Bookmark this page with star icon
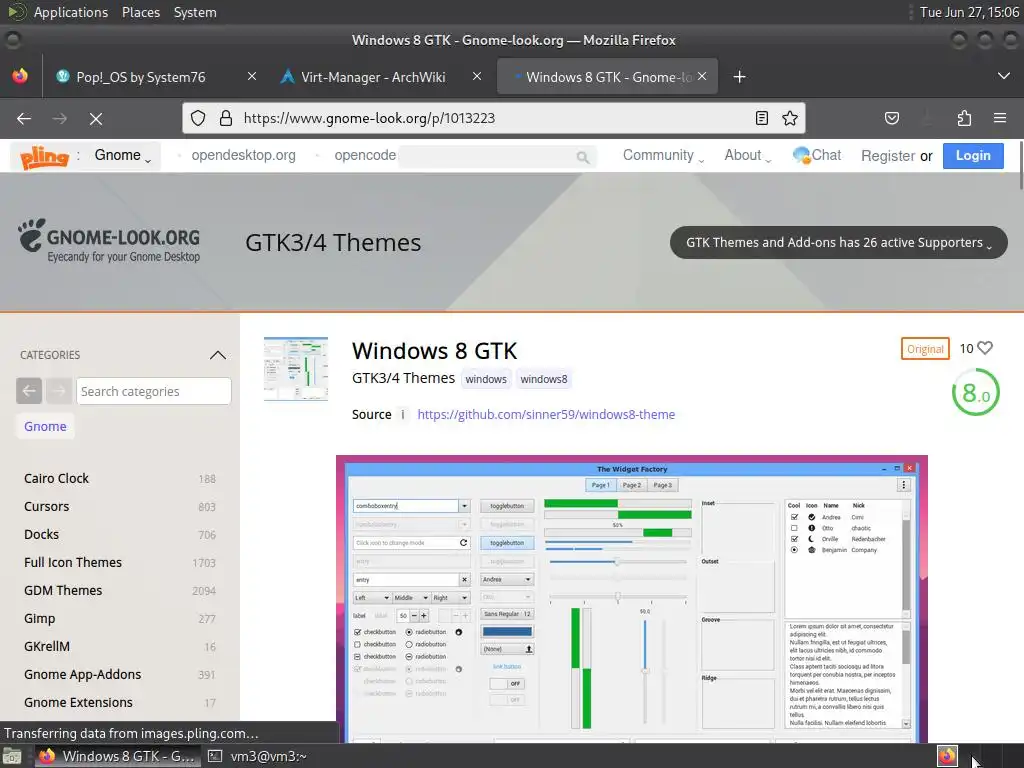Screen dimensions: 1024x768 click(790, 118)
